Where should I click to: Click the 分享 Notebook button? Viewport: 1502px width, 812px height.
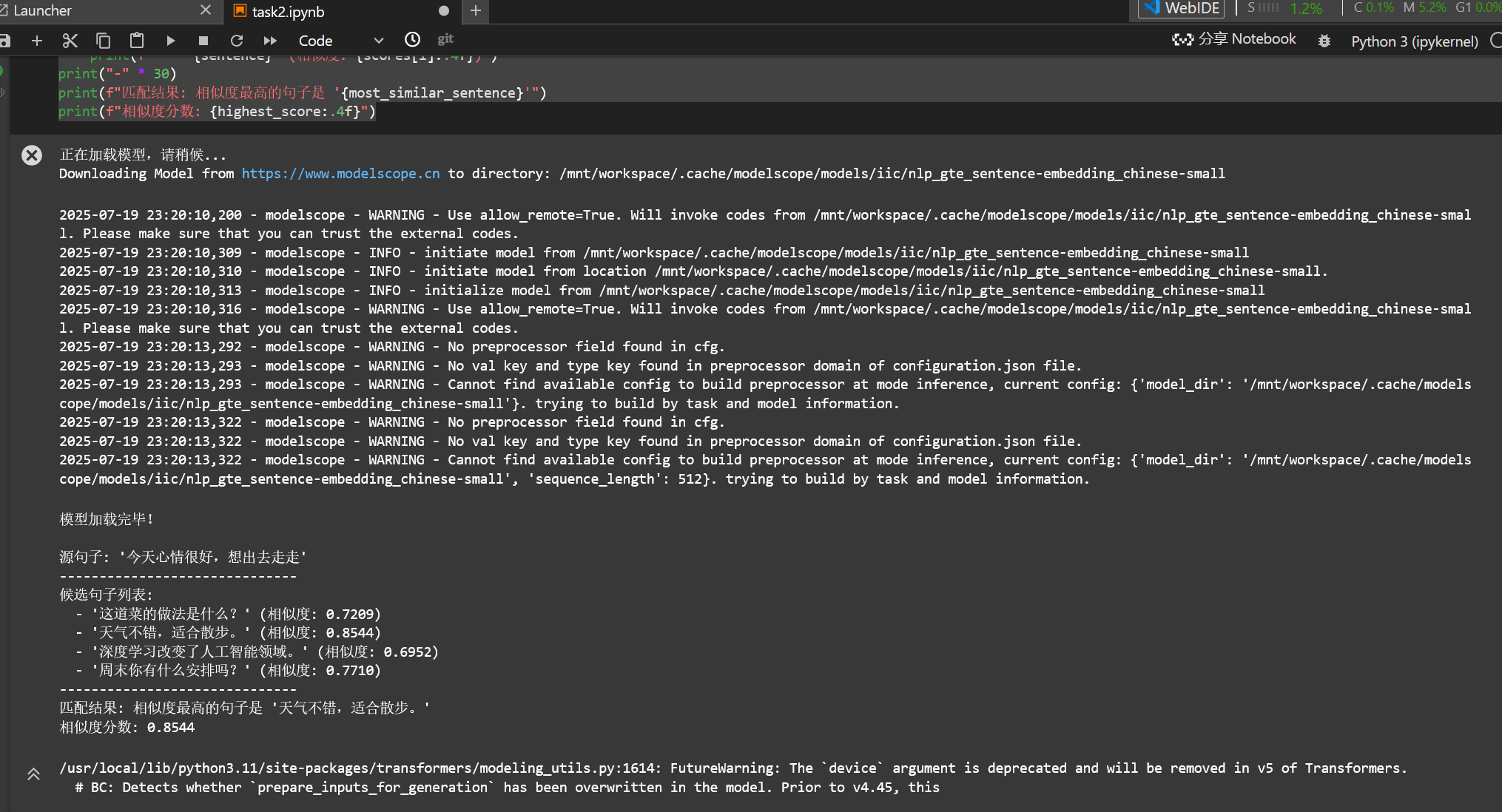pyautogui.click(x=1234, y=39)
